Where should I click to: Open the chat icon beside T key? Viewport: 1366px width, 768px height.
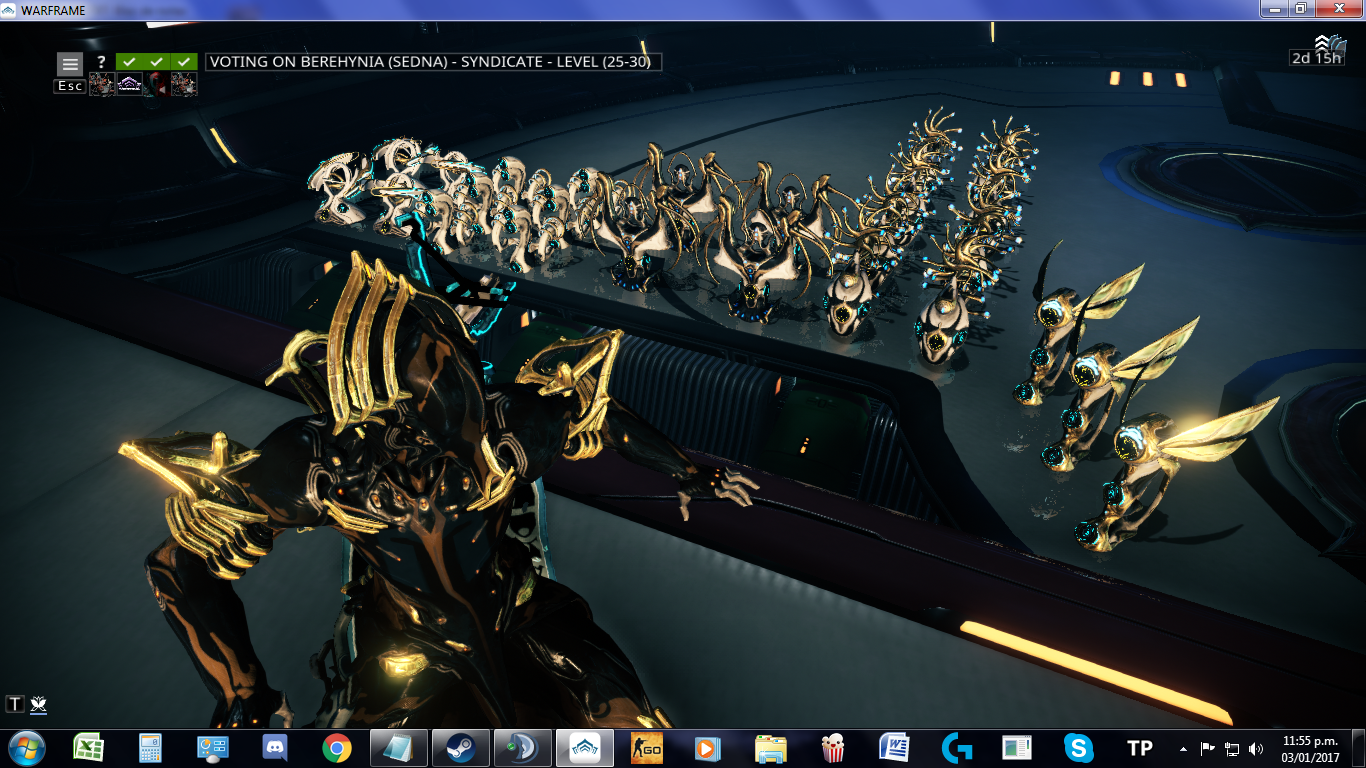39,705
